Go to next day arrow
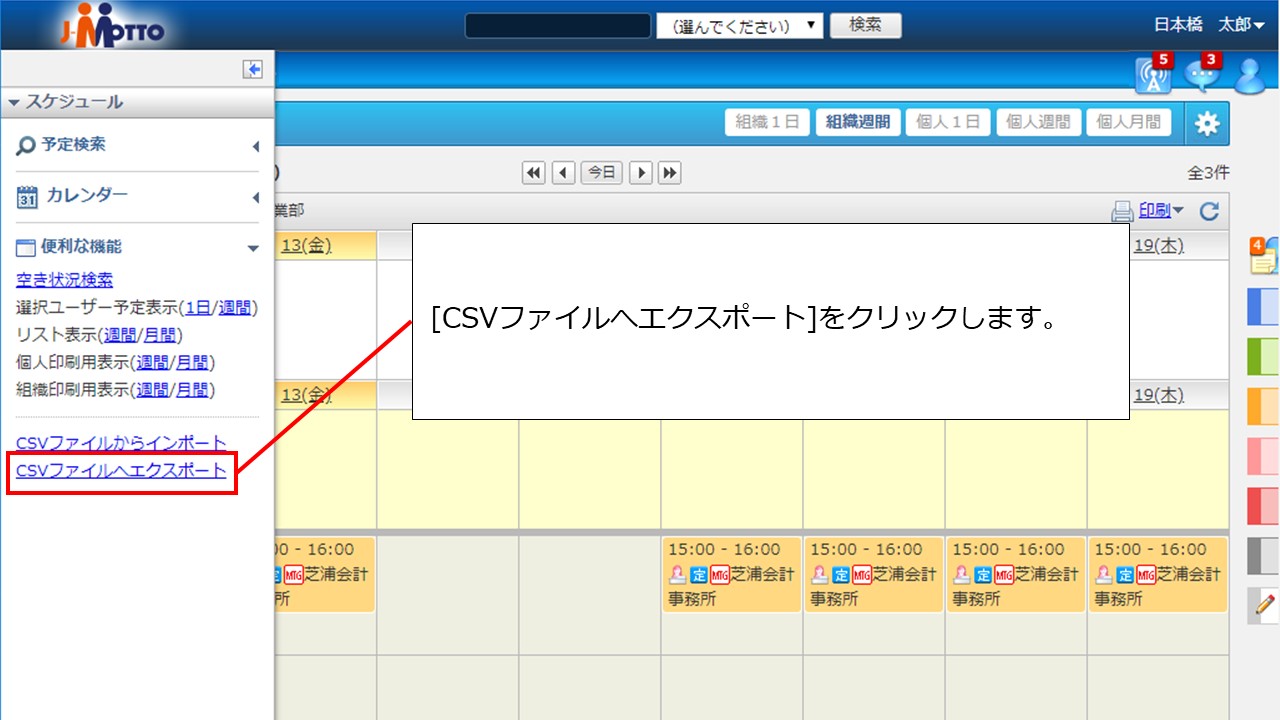The height and width of the screenshot is (720, 1280). click(x=641, y=173)
